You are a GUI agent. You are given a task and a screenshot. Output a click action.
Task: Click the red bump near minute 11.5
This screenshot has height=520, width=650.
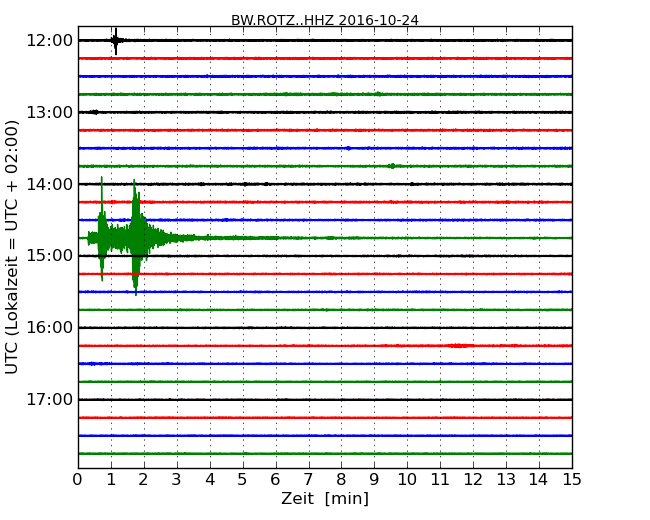click(458, 345)
